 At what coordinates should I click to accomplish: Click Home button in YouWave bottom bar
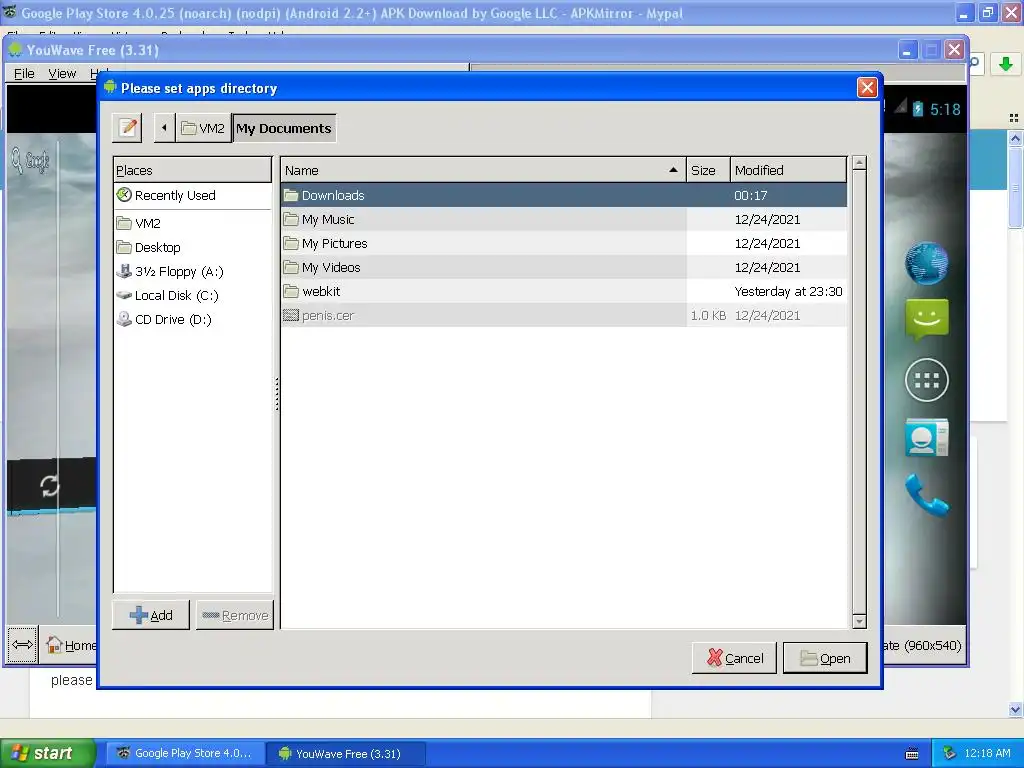click(x=71, y=645)
